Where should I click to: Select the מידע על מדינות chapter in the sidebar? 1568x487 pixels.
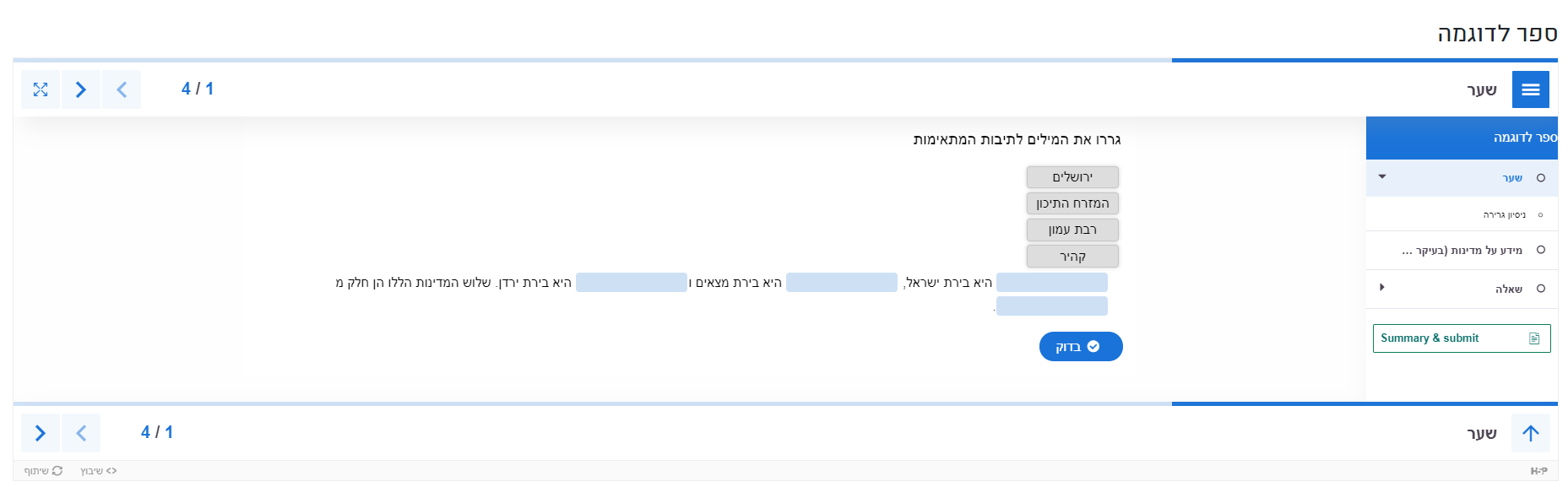(x=1462, y=251)
